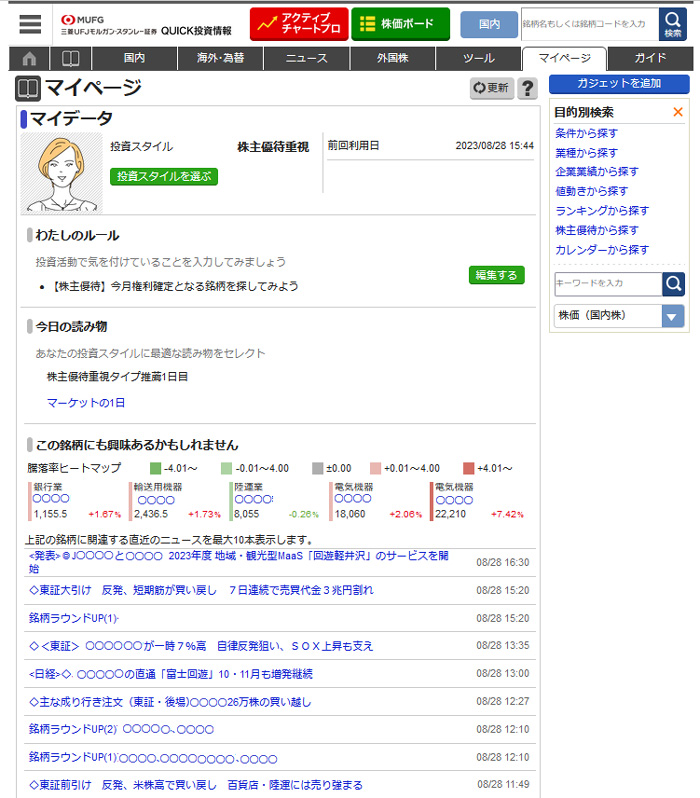Click the stock code input field
Image resolution: width=700 pixels, height=798 pixels.
click(589, 24)
